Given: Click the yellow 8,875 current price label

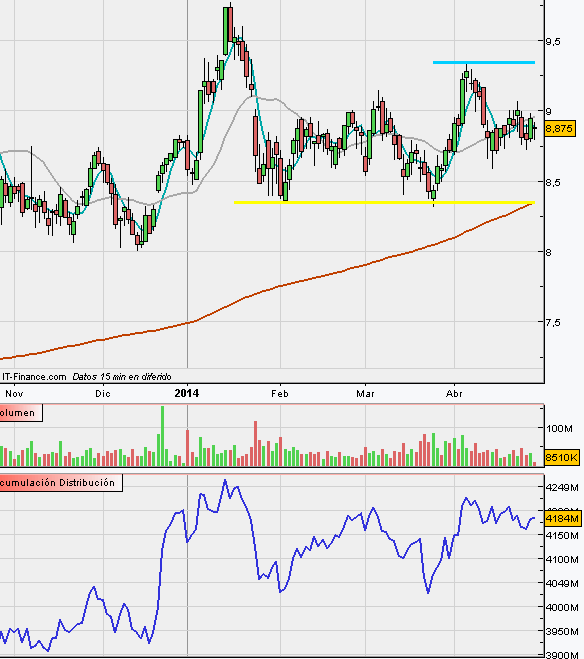Looking at the screenshot, I should [x=560, y=129].
